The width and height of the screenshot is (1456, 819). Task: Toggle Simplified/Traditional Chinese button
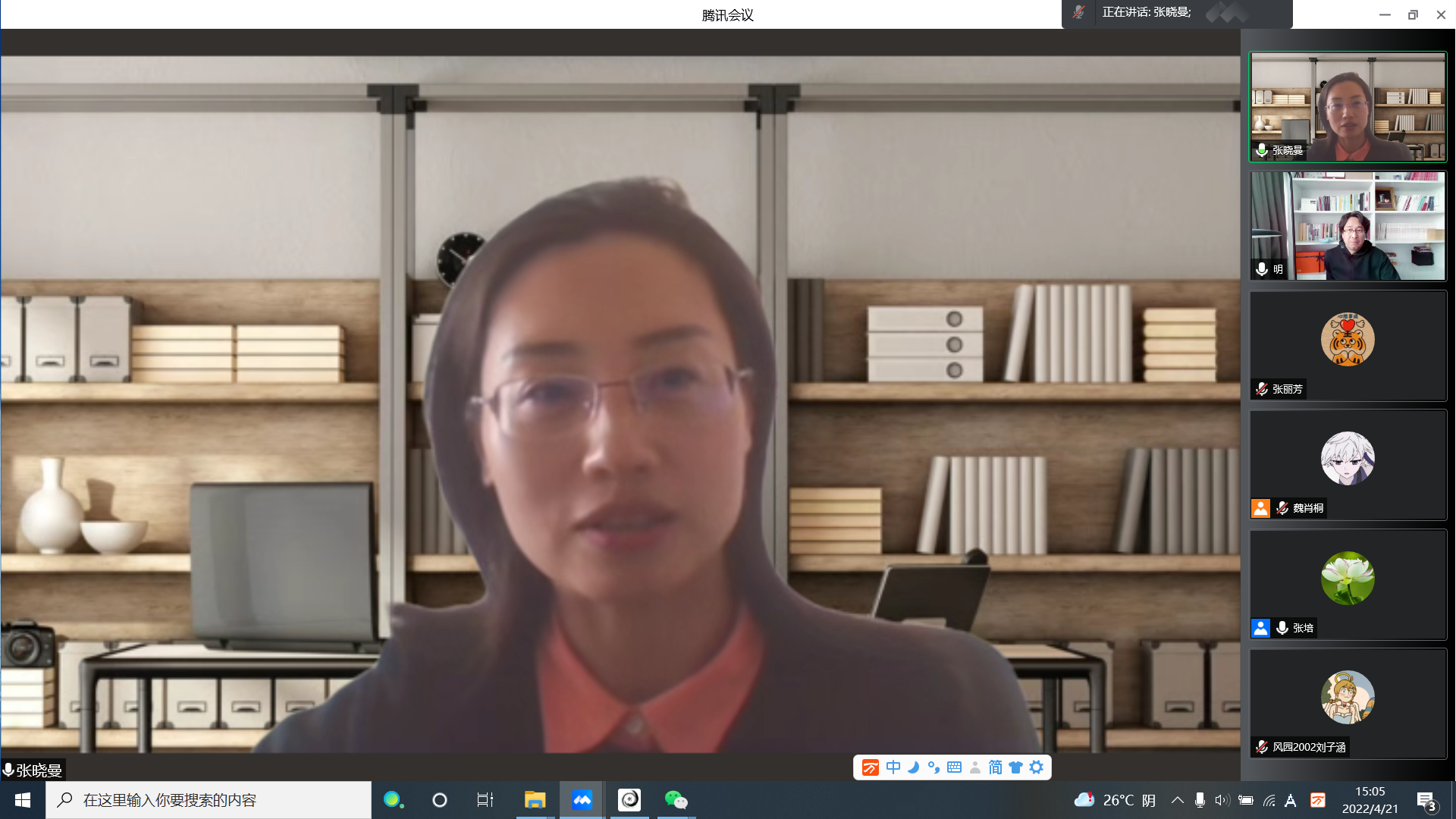[996, 767]
